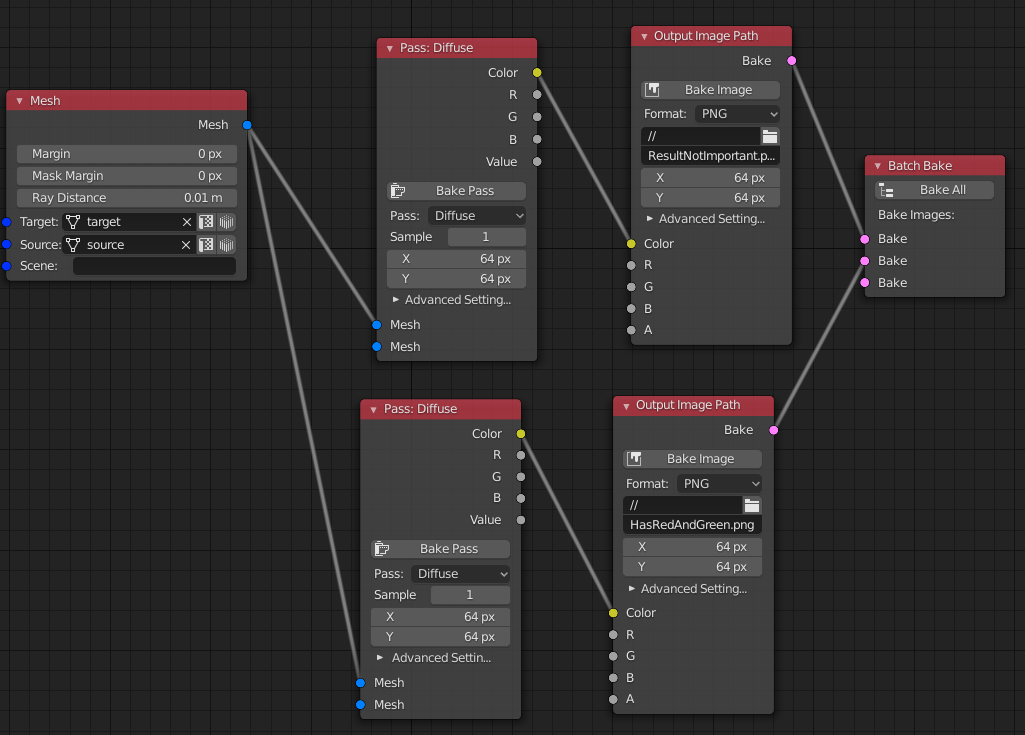Click the Batch Bake node title

(x=920, y=166)
